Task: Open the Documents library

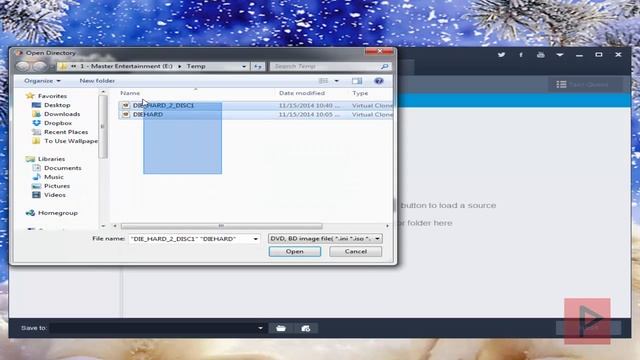Action: point(63,168)
